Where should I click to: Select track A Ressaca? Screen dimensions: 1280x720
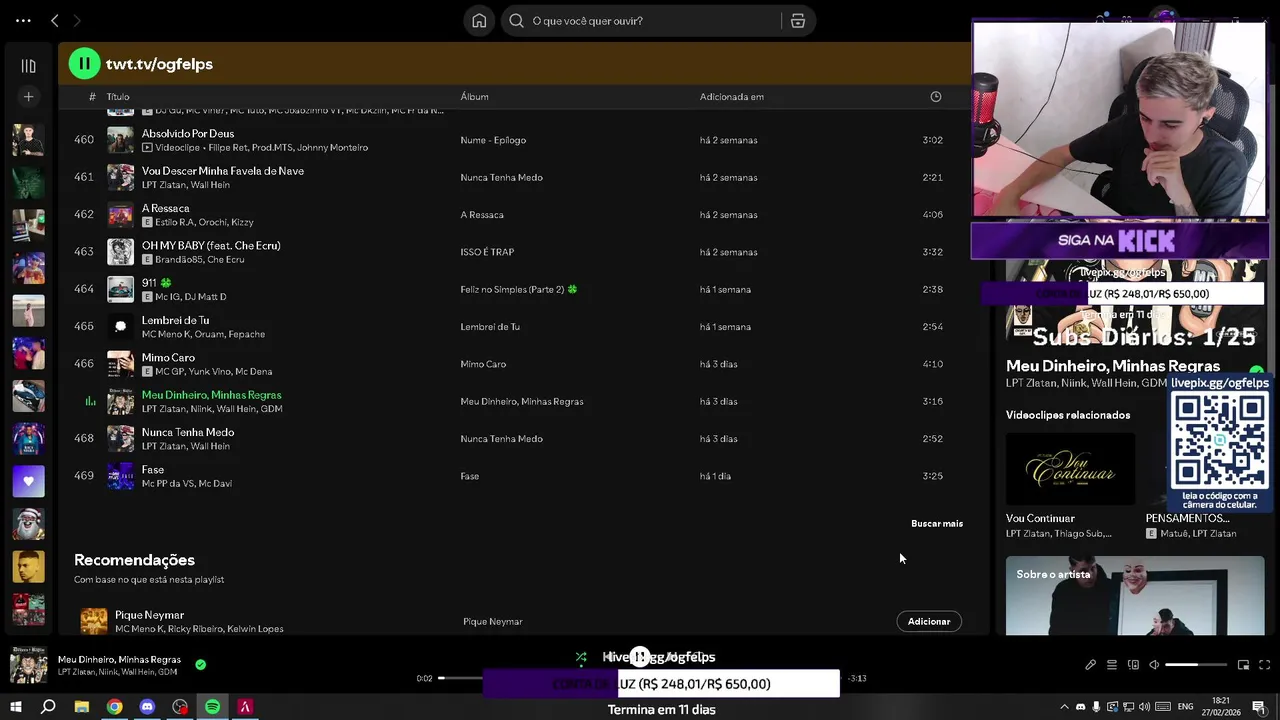click(165, 208)
